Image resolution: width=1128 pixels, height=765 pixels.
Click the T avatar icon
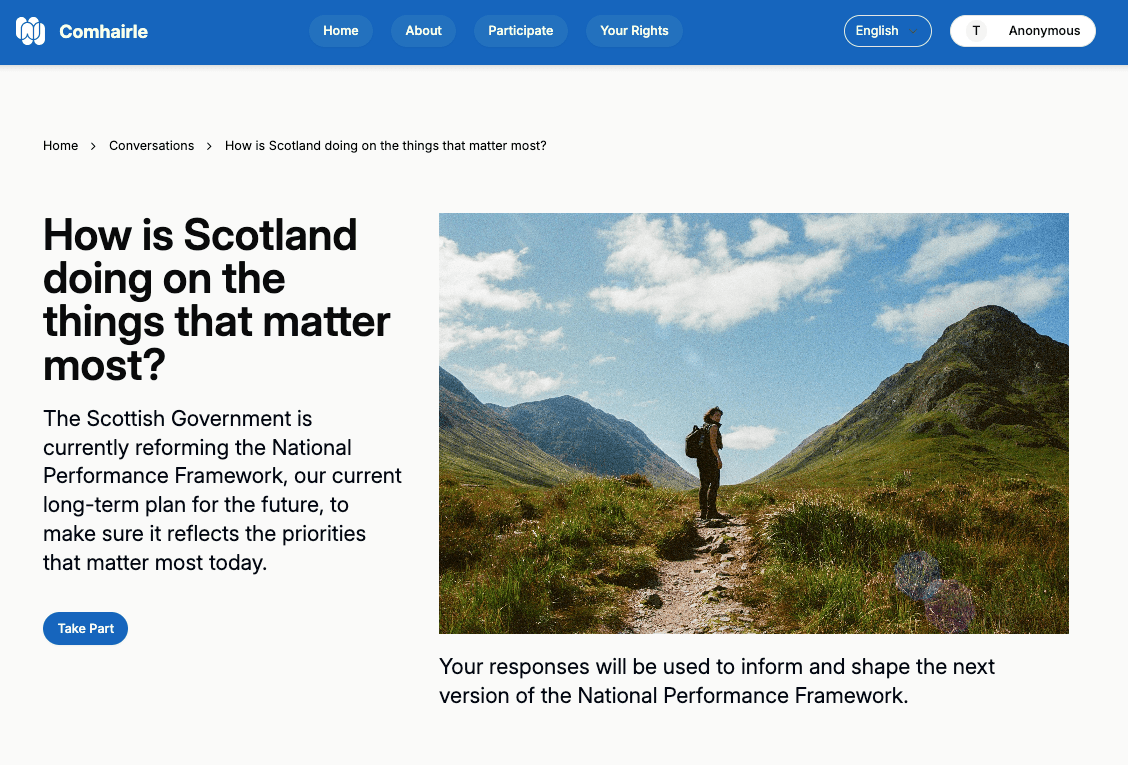(976, 31)
